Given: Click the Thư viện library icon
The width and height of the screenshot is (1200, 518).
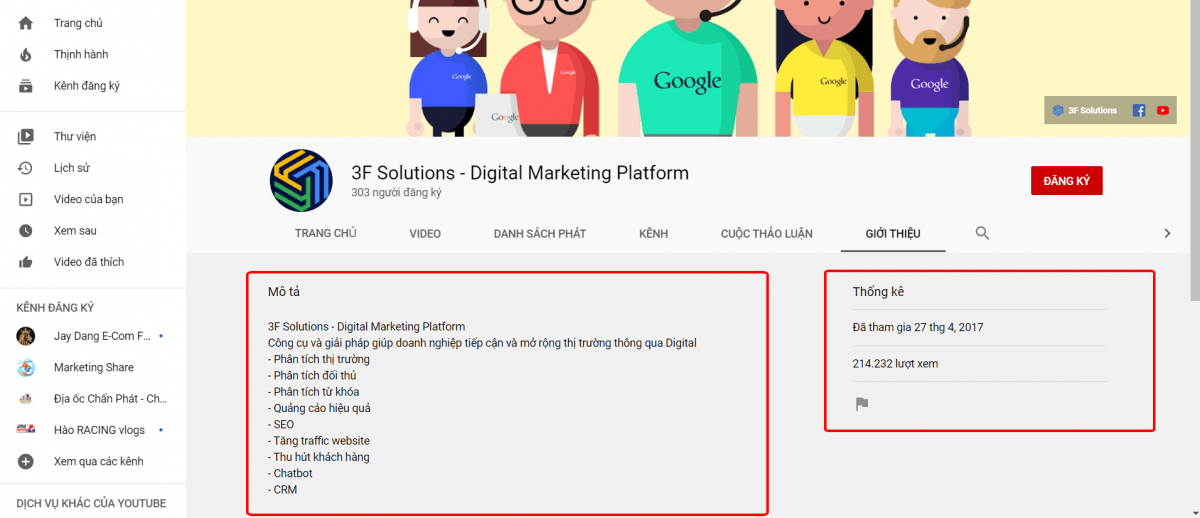Looking at the screenshot, I should point(26,136).
